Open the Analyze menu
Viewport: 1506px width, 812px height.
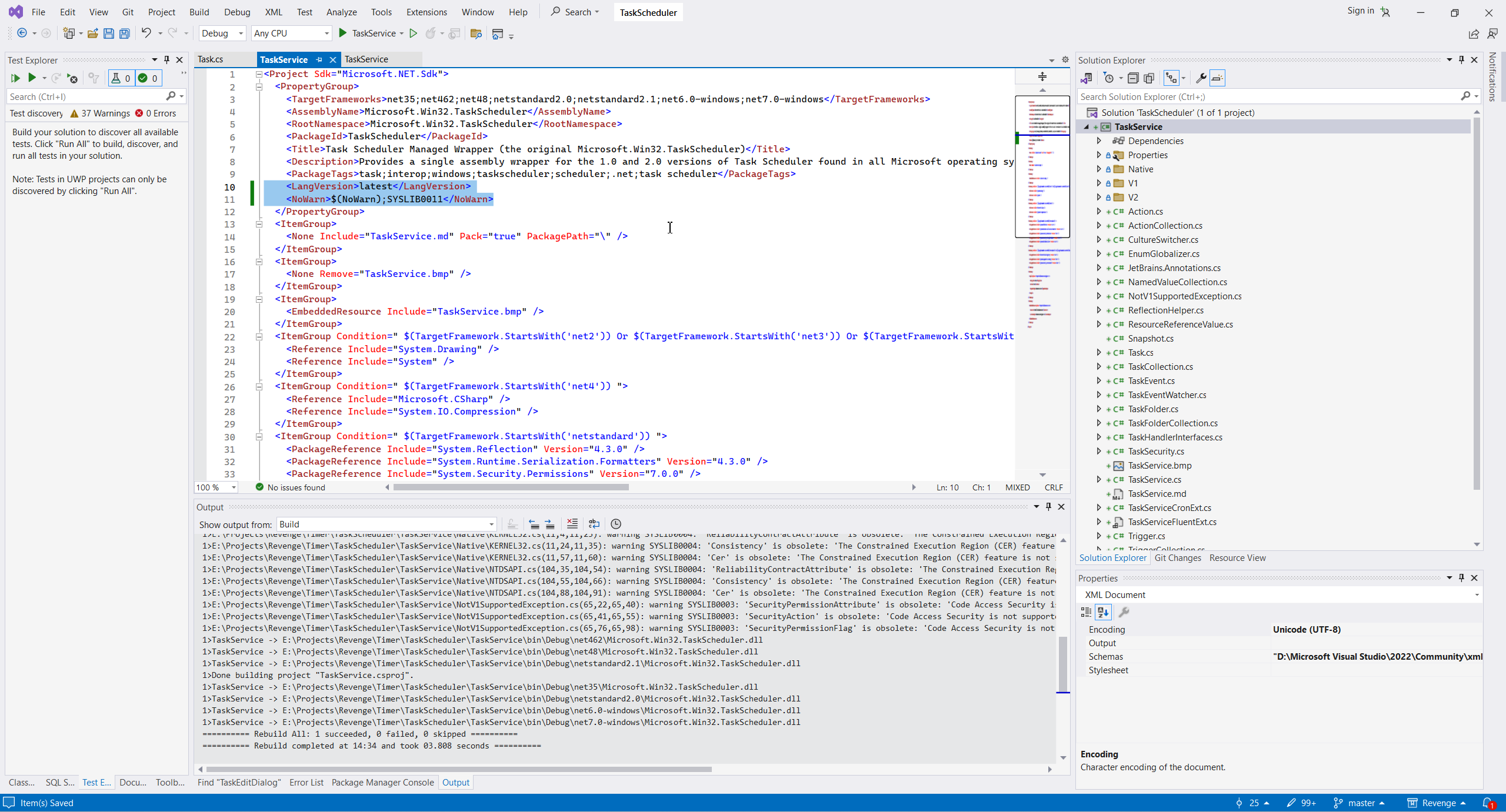coord(341,12)
